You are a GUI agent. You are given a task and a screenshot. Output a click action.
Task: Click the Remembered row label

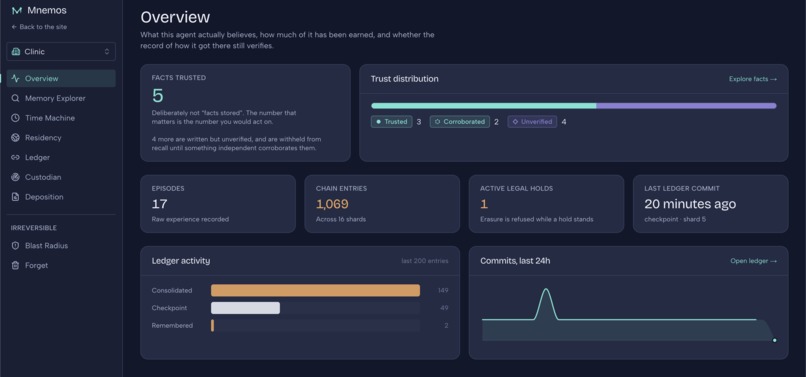pyautogui.click(x=172, y=326)
